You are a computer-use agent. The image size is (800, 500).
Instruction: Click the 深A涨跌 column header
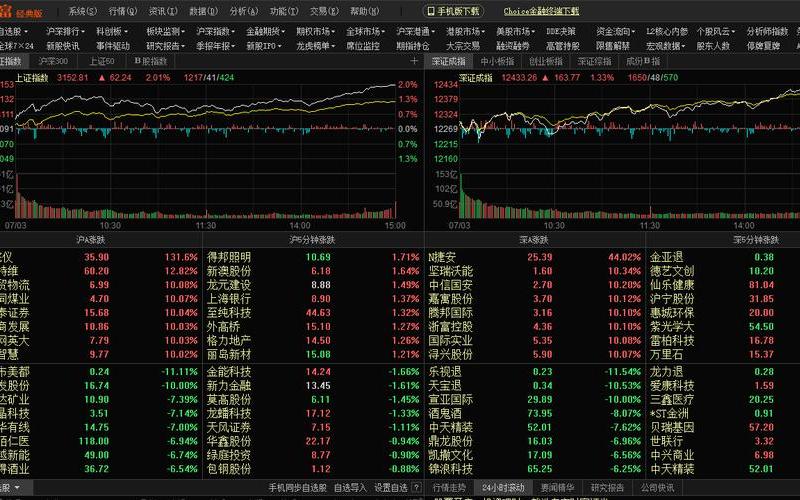[534, 240]
